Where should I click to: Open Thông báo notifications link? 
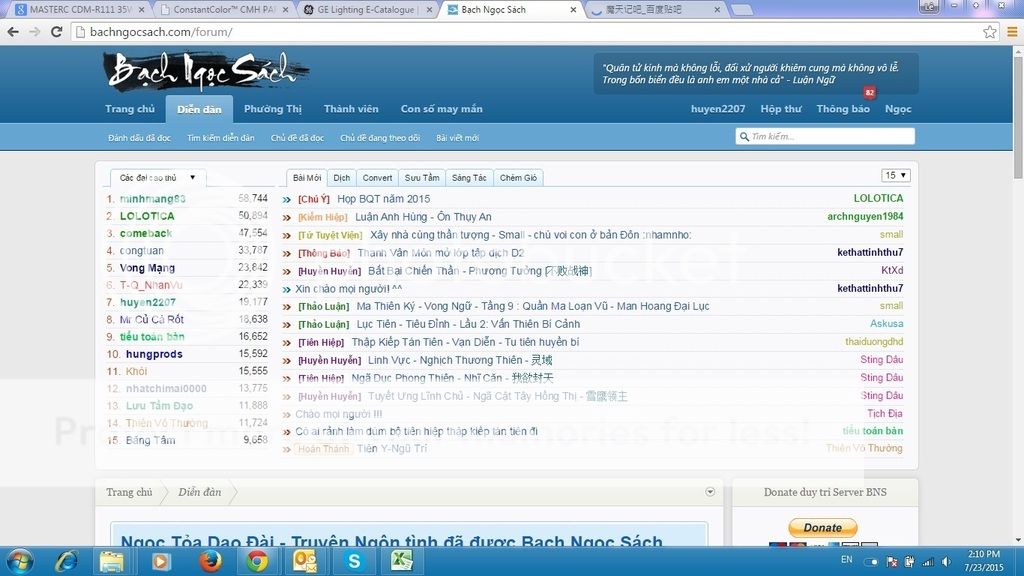pyautogui.click(x=842, y=109)
